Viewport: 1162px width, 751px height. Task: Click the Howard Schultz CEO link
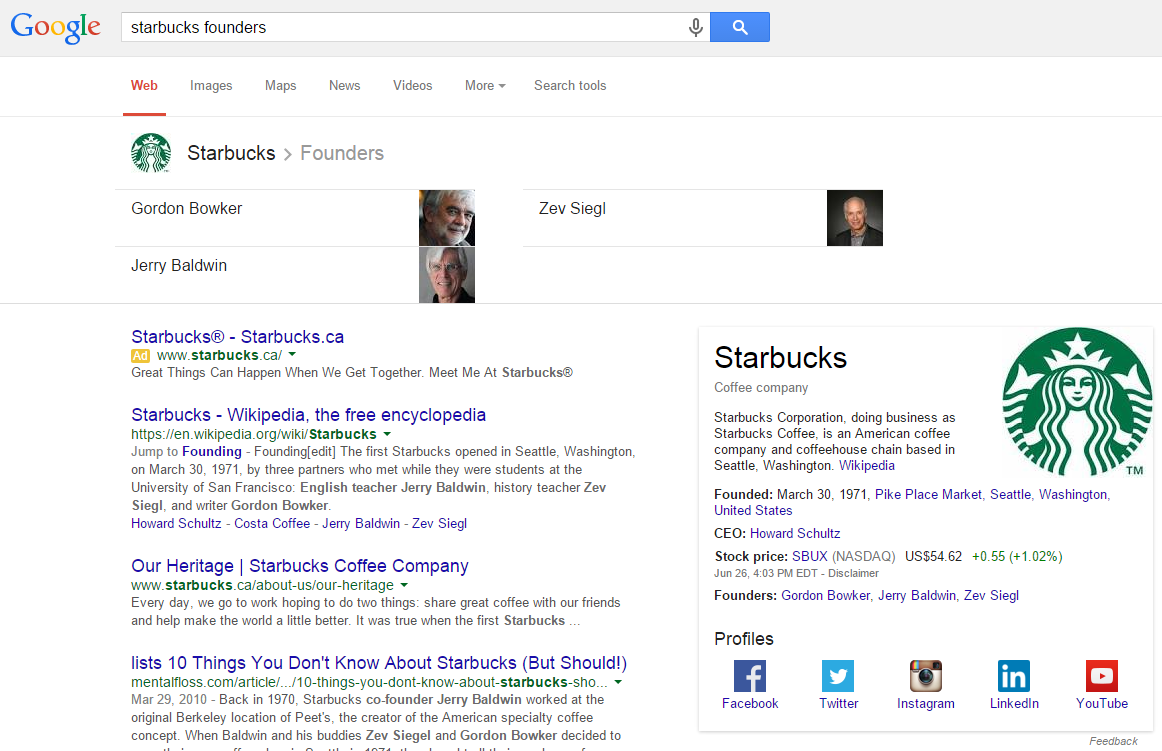(795, 533)
